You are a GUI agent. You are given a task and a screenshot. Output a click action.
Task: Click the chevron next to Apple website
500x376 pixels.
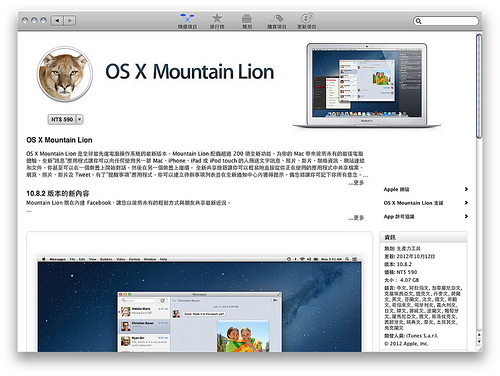point(466,189)
